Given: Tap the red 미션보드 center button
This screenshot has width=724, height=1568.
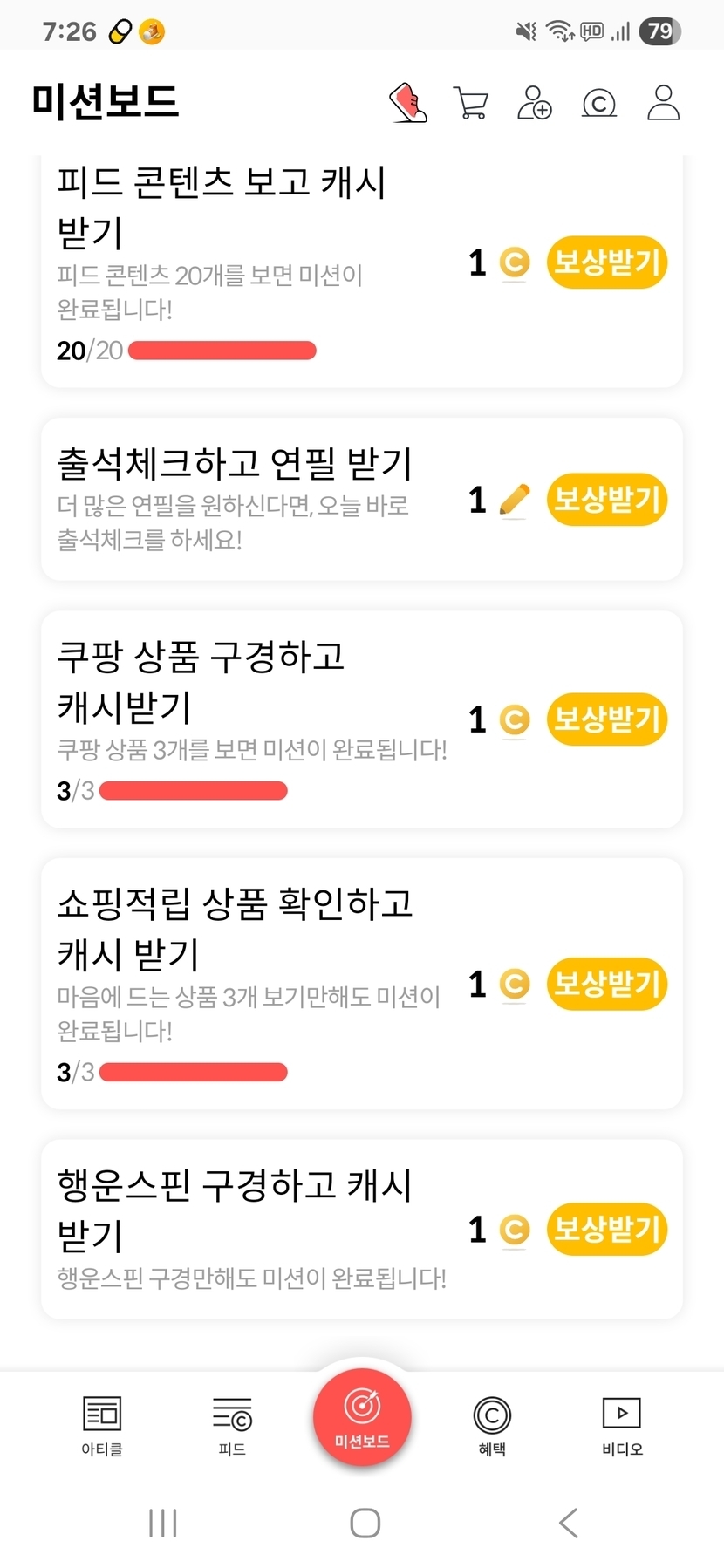Looking at the screenshot, I should pyautogui.click(x=362, y=1418).
